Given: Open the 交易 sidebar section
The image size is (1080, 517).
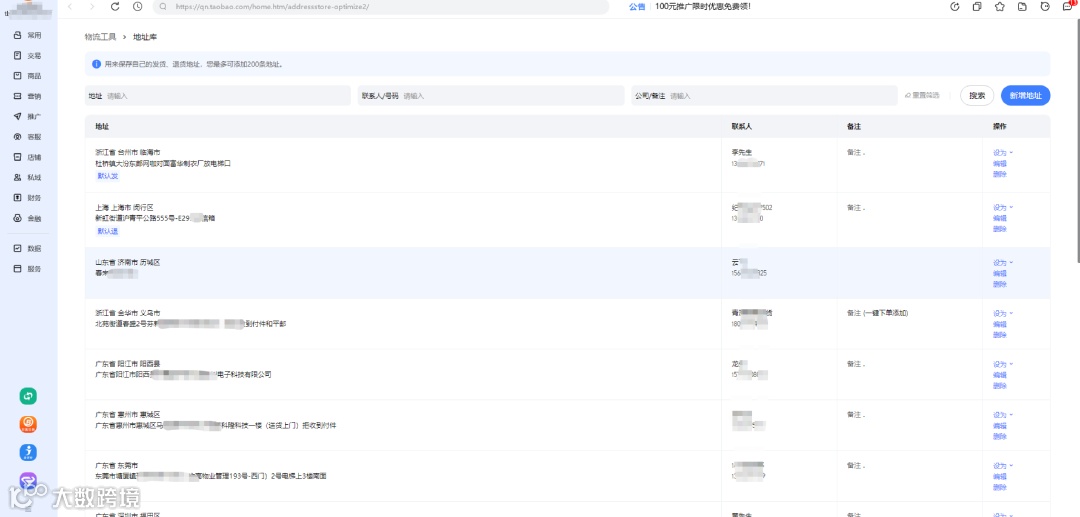Looking at the screenshot, I should [28, 56].
